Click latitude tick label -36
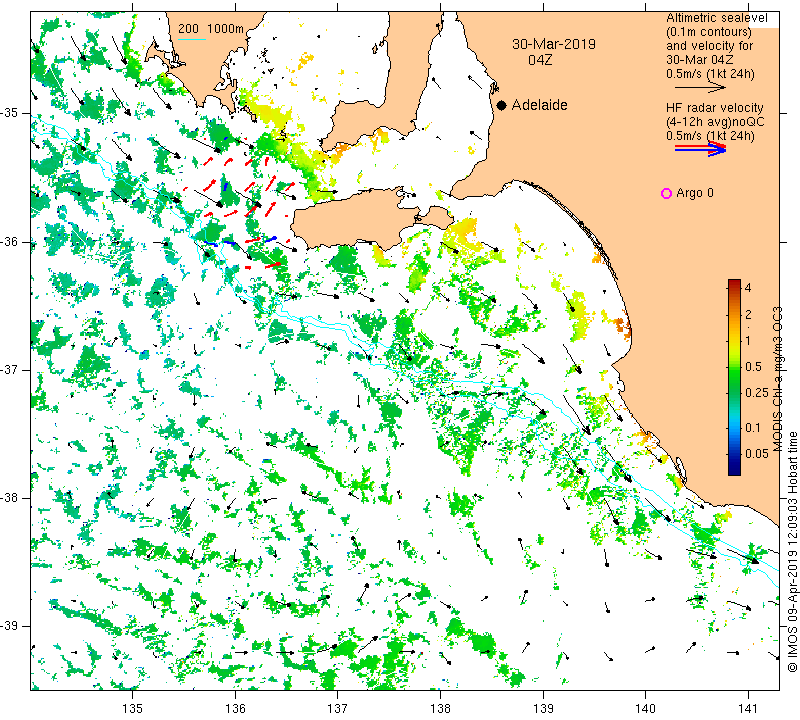The image size is (800, 720). tap(9, 241)
